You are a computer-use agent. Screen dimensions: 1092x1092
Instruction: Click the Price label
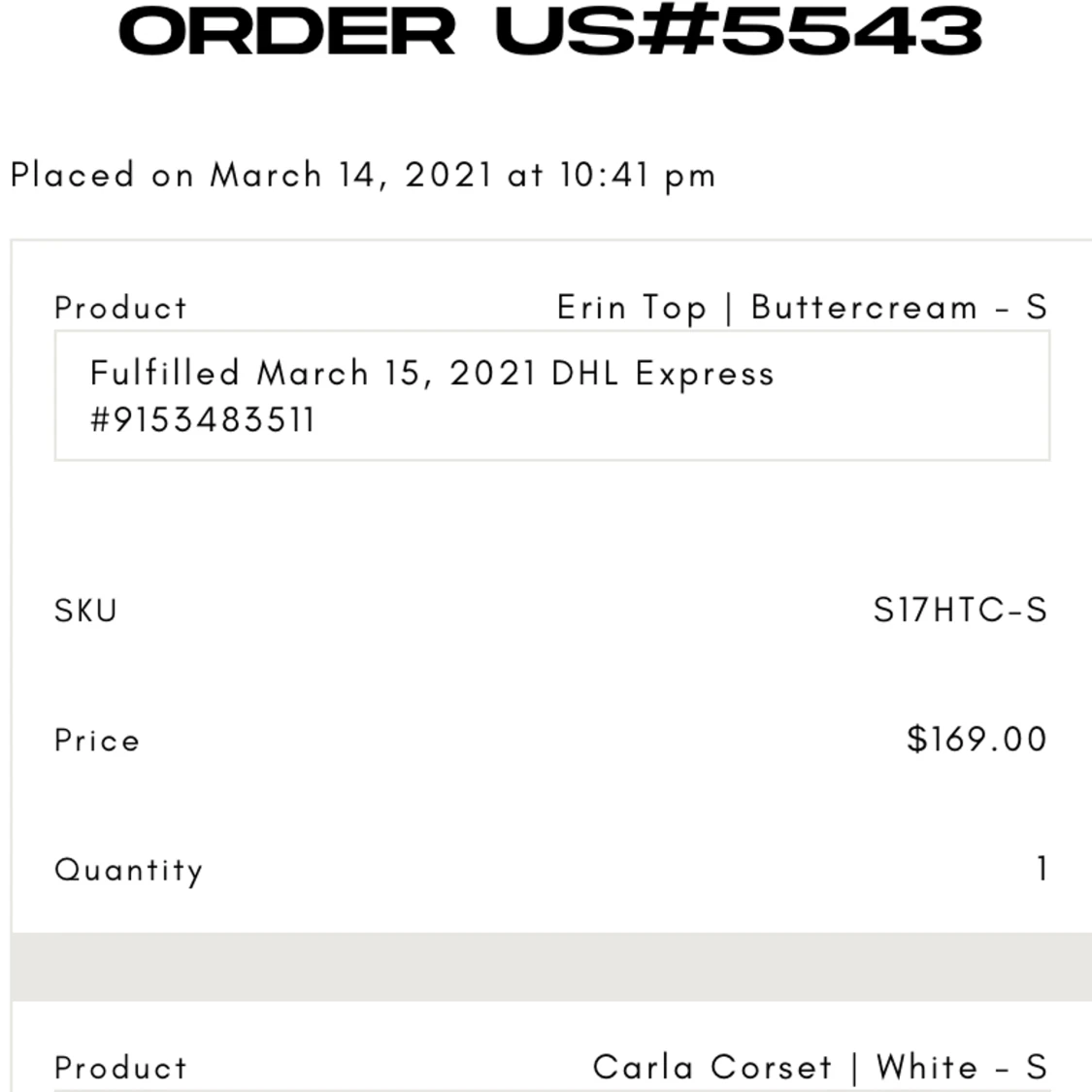click(x=97, y=741)
